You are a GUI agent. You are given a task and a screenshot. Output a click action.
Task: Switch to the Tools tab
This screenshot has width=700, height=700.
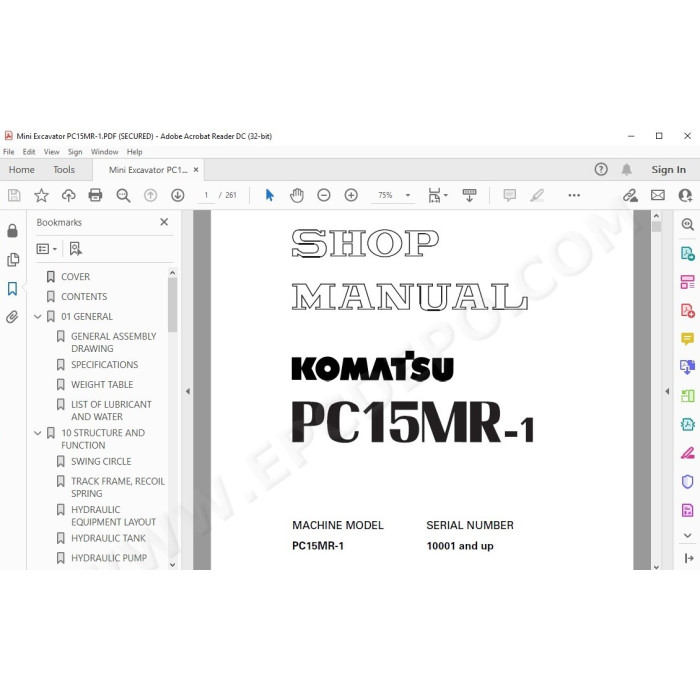[x=64, y=170]
